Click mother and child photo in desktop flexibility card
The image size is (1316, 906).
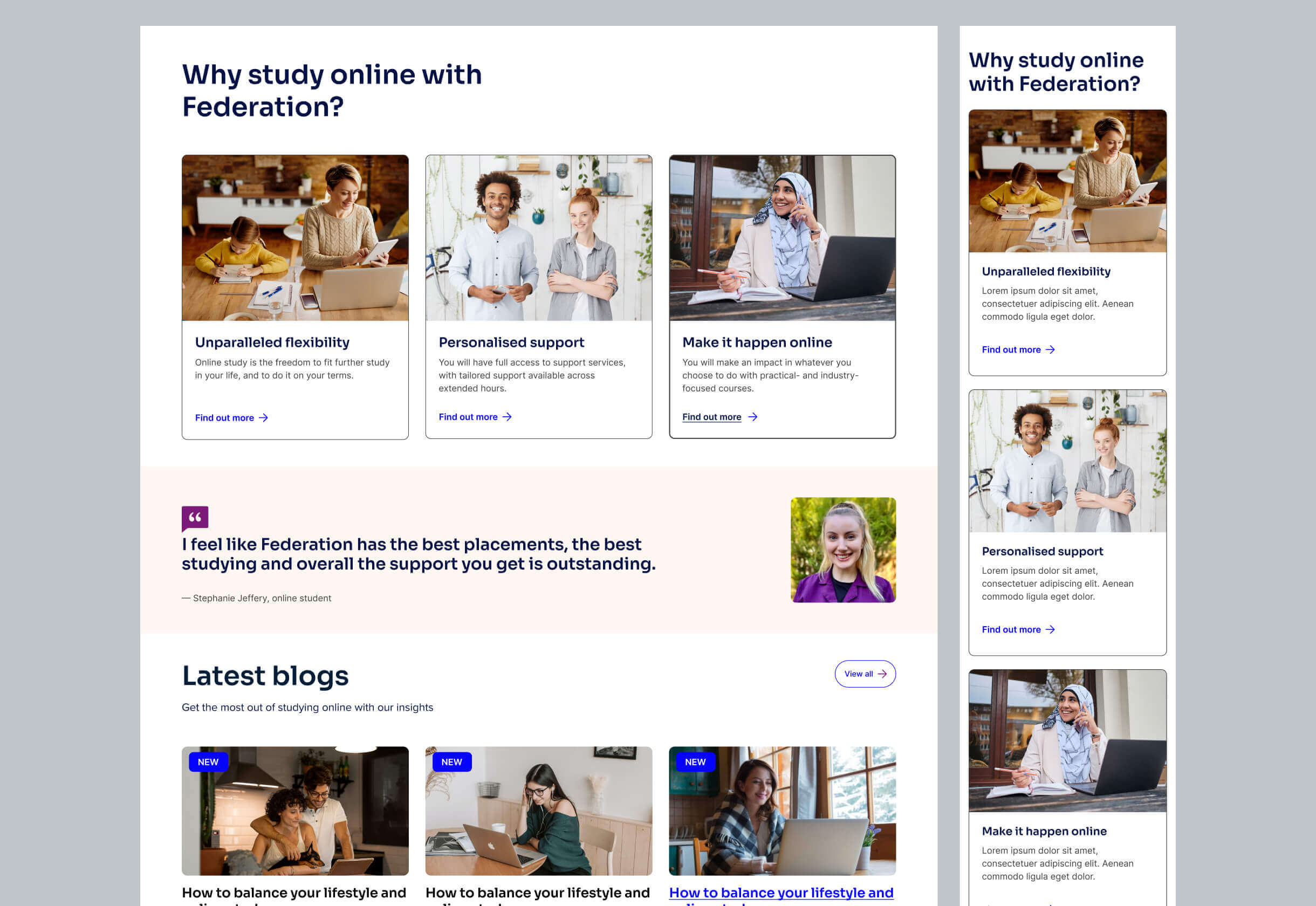295,238
